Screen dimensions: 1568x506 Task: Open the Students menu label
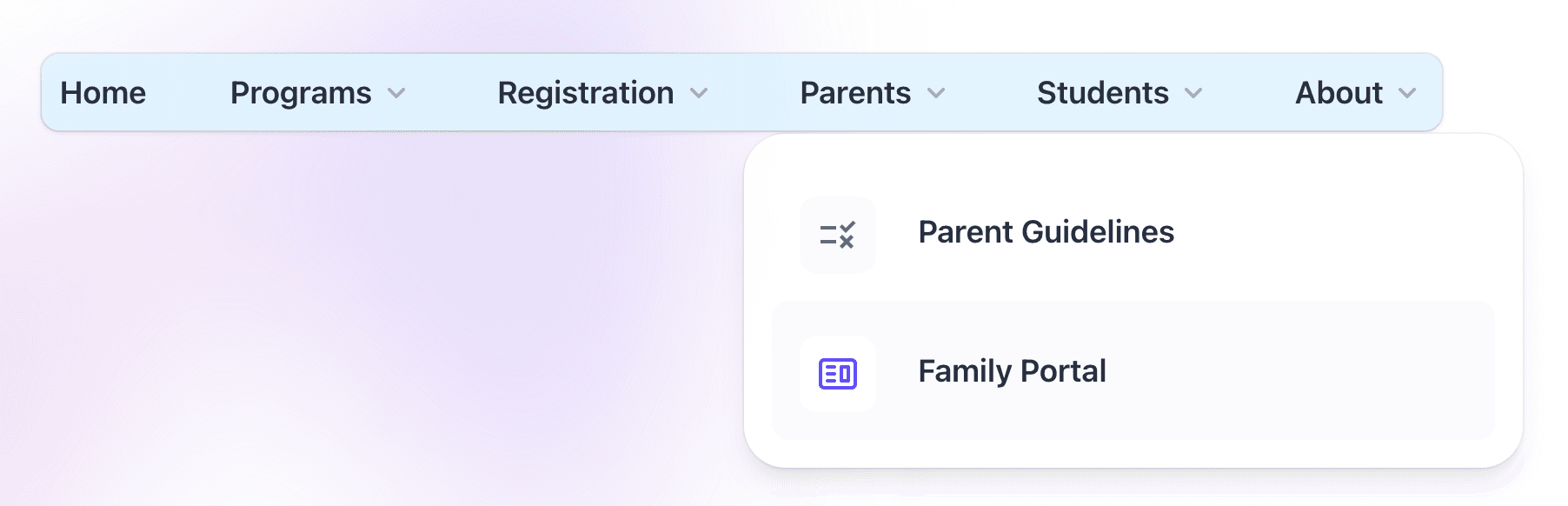point(1103,92)
